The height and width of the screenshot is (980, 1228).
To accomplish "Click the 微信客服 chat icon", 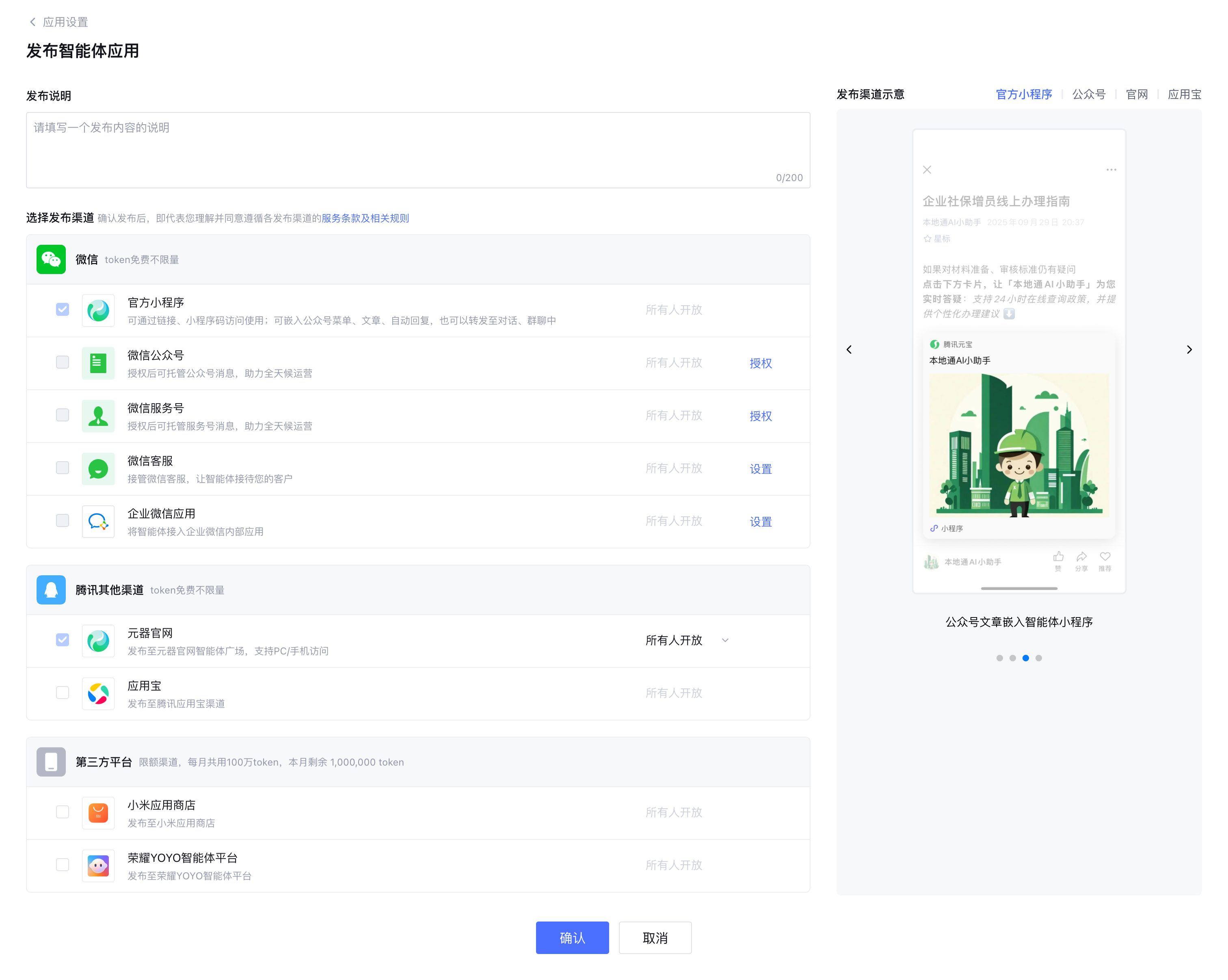I will pyautogui.click(x=98, y=468).
